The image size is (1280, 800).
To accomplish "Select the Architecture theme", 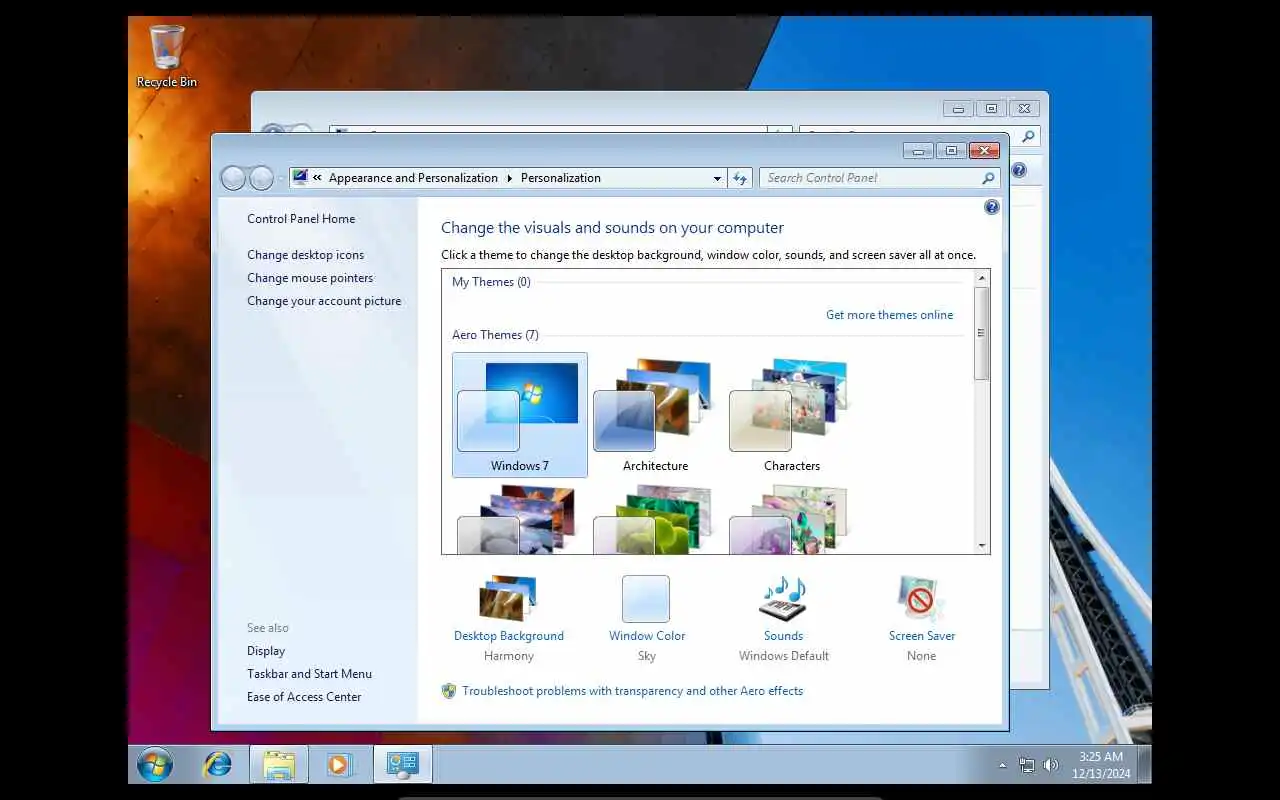I will coord(656,415).
